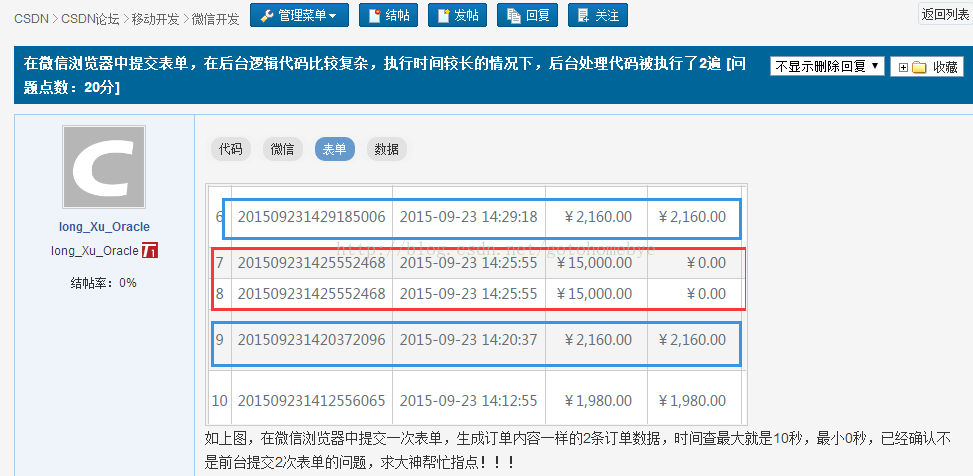The height and width of the screenshot is (476, 973).
Task: Open the CSDN论坛 breadcrumb link
Action: [x=91, y=19]
